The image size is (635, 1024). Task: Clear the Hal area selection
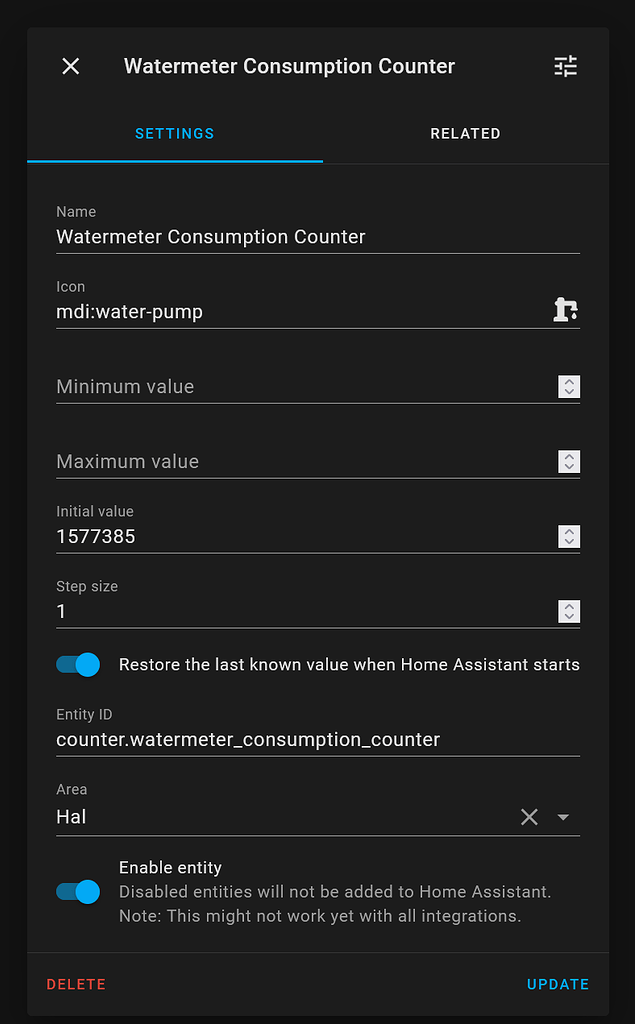pyautogui.click(x=529, y=817)
